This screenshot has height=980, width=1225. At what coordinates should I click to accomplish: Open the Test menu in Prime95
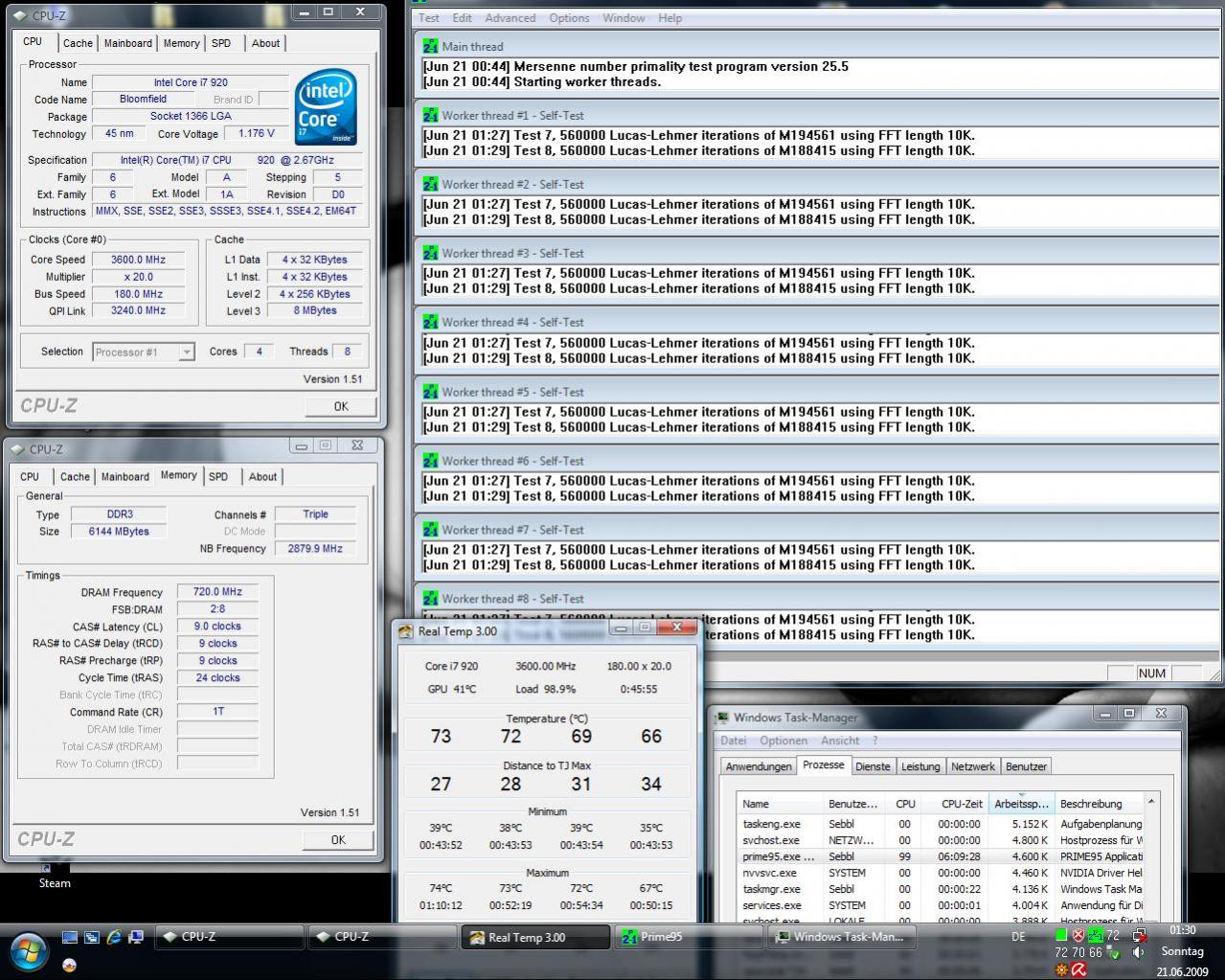[x=429, y=18]
